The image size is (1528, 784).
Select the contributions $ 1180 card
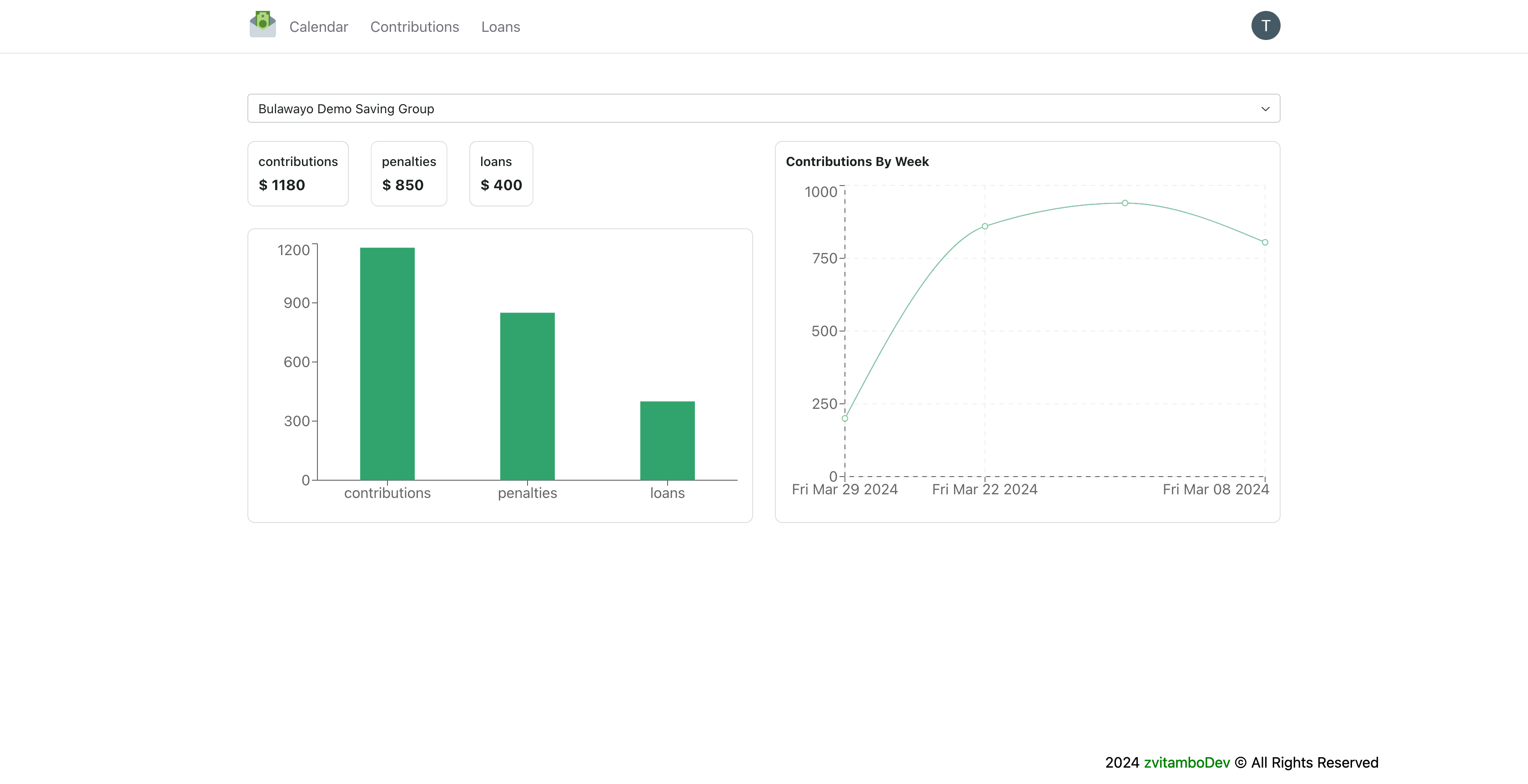[x=298, y=173]
